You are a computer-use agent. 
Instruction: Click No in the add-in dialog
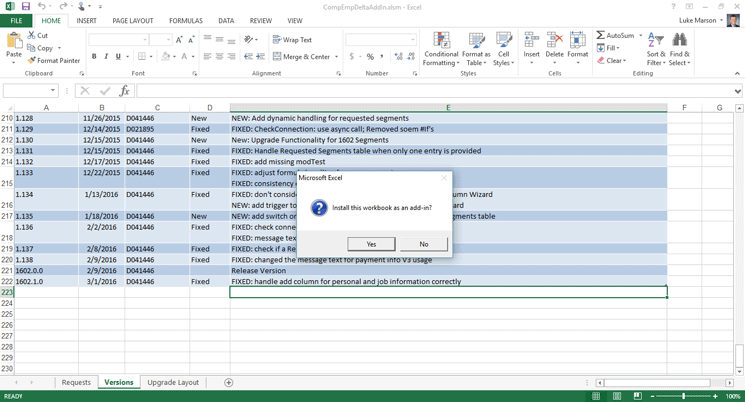[424, 244]
